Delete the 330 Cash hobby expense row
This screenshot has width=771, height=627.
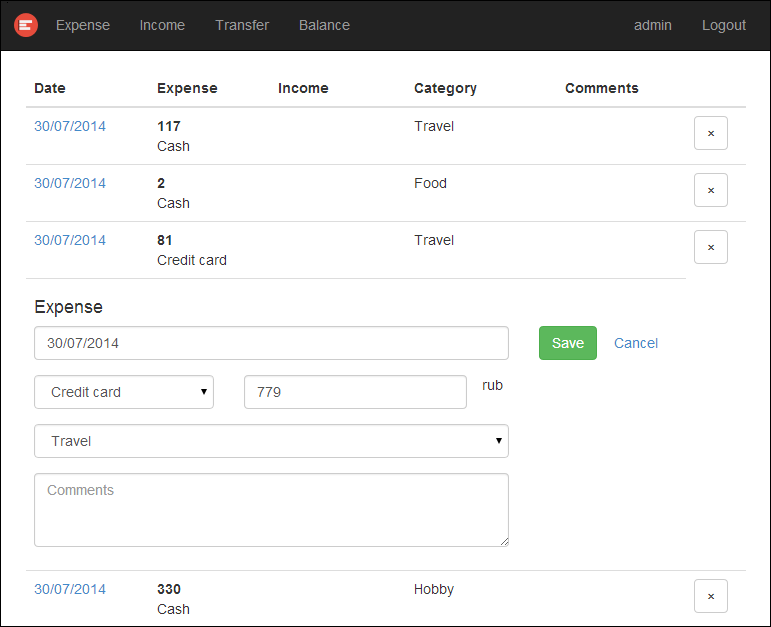click(x=710, y=596)
